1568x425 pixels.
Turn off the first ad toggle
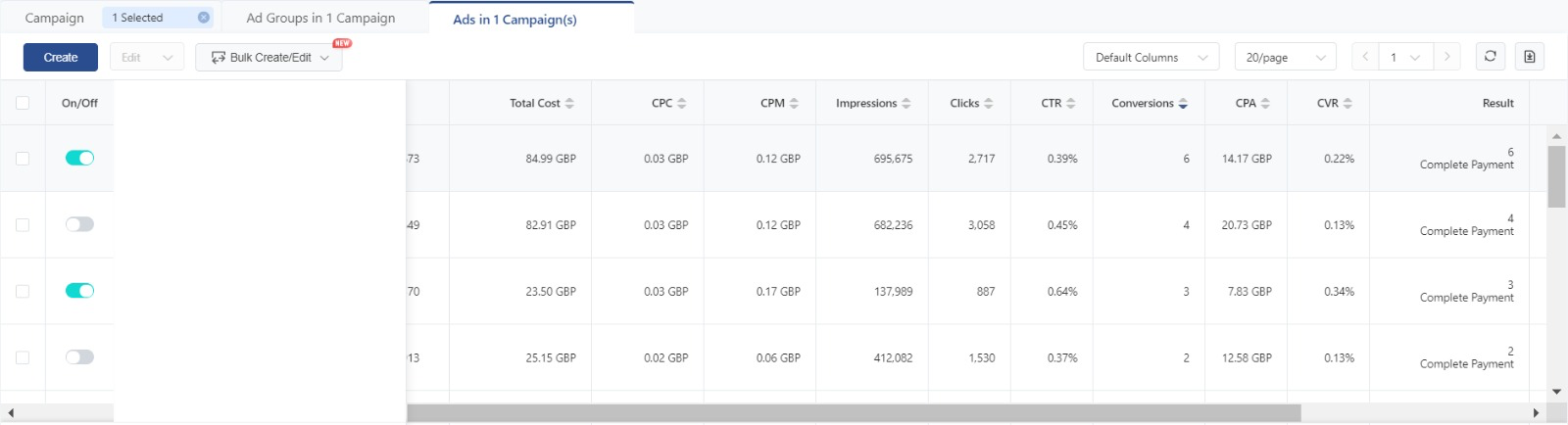79,158
